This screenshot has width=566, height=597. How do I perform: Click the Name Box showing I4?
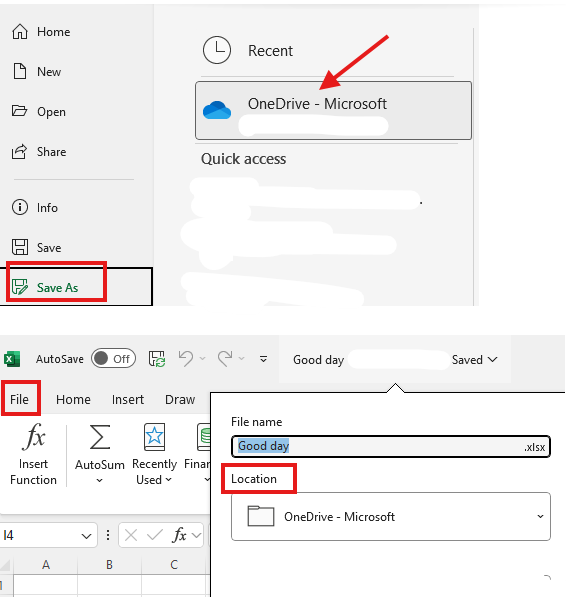(x=40, y=535)
